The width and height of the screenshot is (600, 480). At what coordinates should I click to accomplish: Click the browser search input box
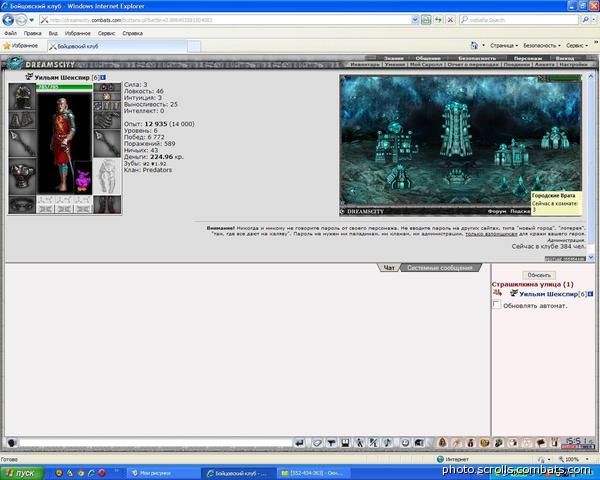coord(520,20)
